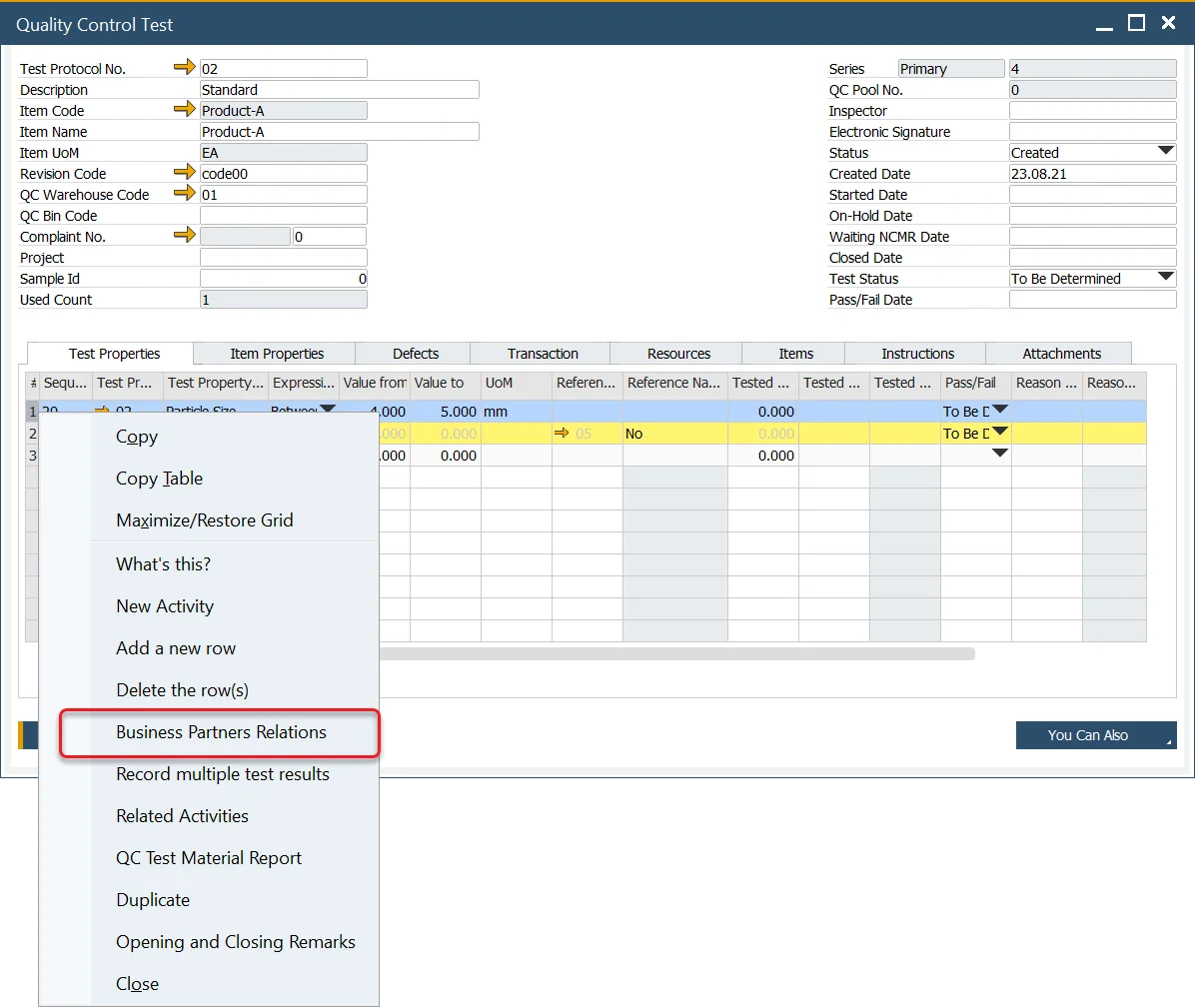
Task: Click the Item Code link arrow
Action: 184,110
